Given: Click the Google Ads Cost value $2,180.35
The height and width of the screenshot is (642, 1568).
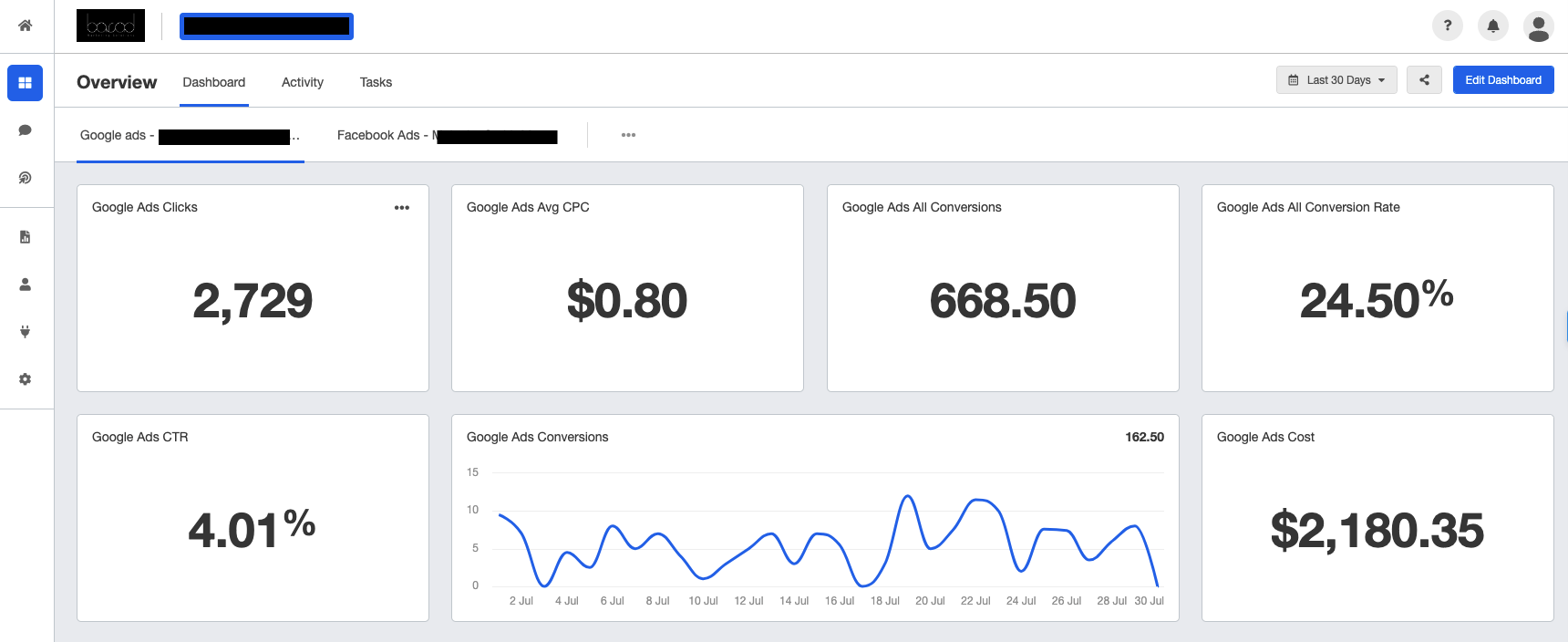Looking at the screenshot, I should (x=1377, y=531).
